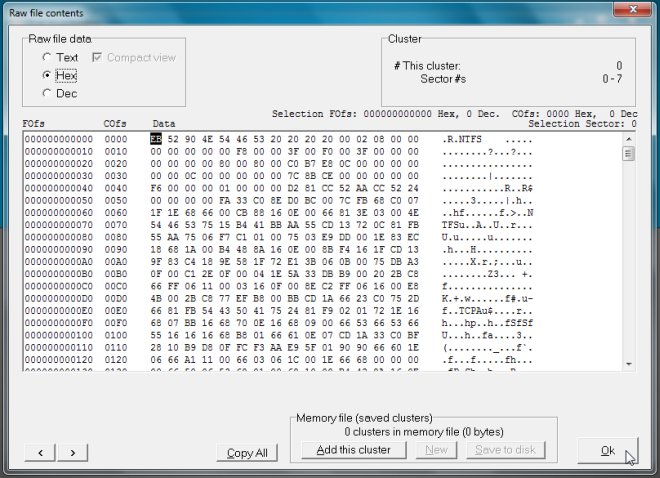The height and width of the screenshot is (478, 660).
Task: Click Add this cluster button
Action: 354,450
